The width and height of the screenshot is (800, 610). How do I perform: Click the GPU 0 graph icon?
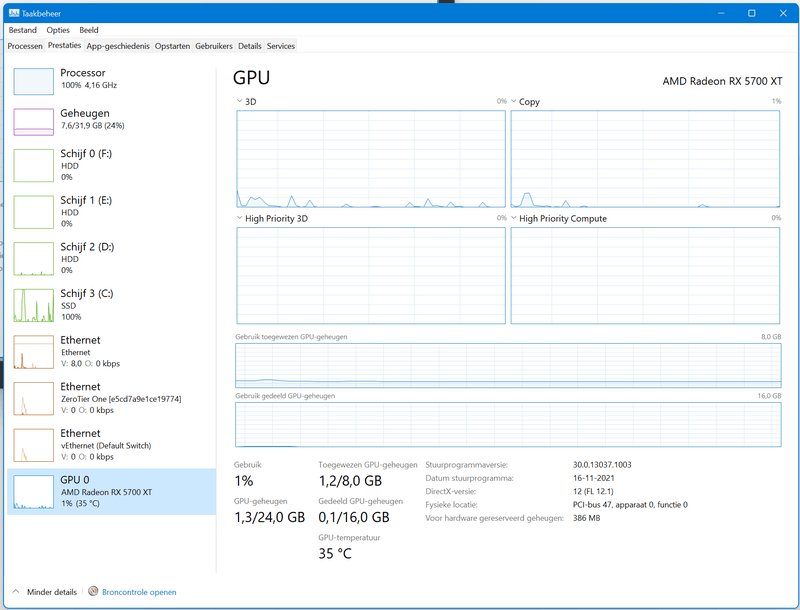click(33, 492)
